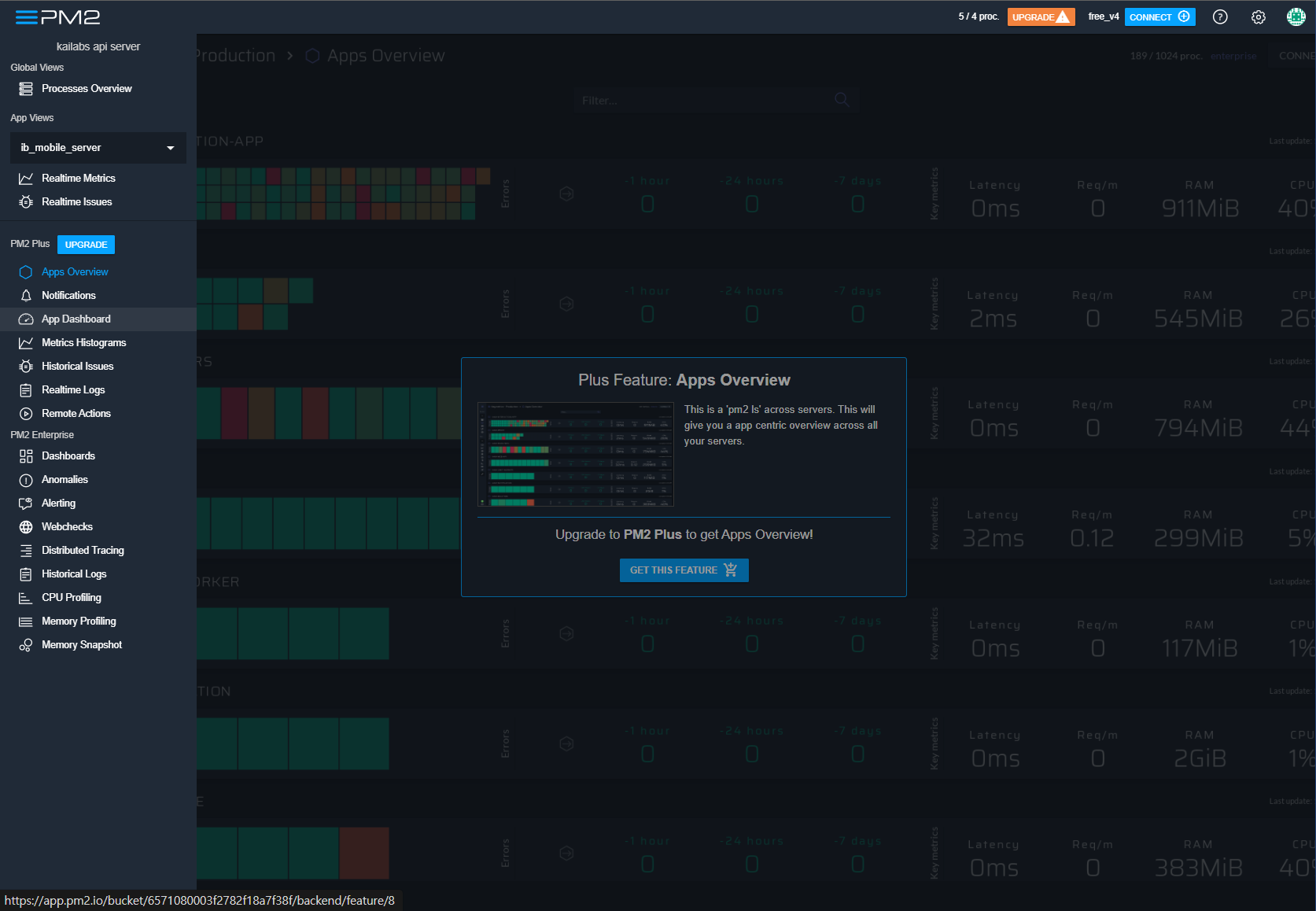Click the Filter input field
The image size is (1316, 911).
coord(714,100)
